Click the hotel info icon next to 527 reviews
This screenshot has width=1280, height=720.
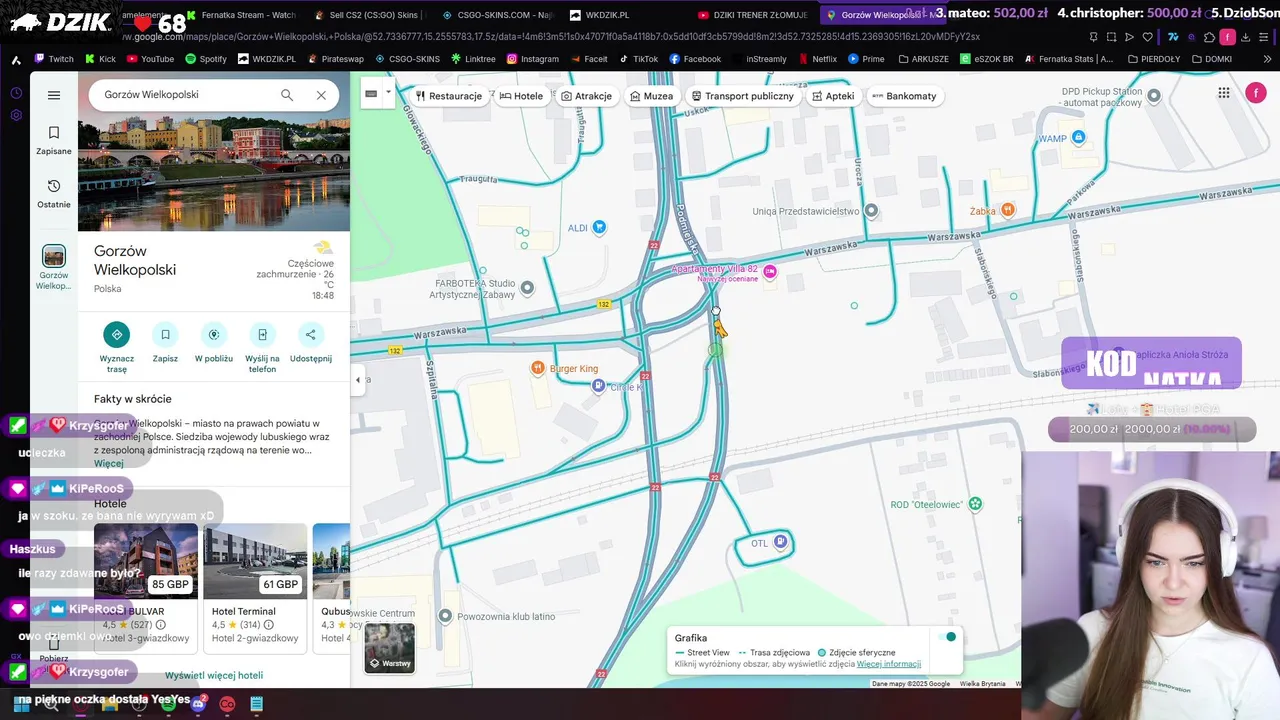coord(161,625)
